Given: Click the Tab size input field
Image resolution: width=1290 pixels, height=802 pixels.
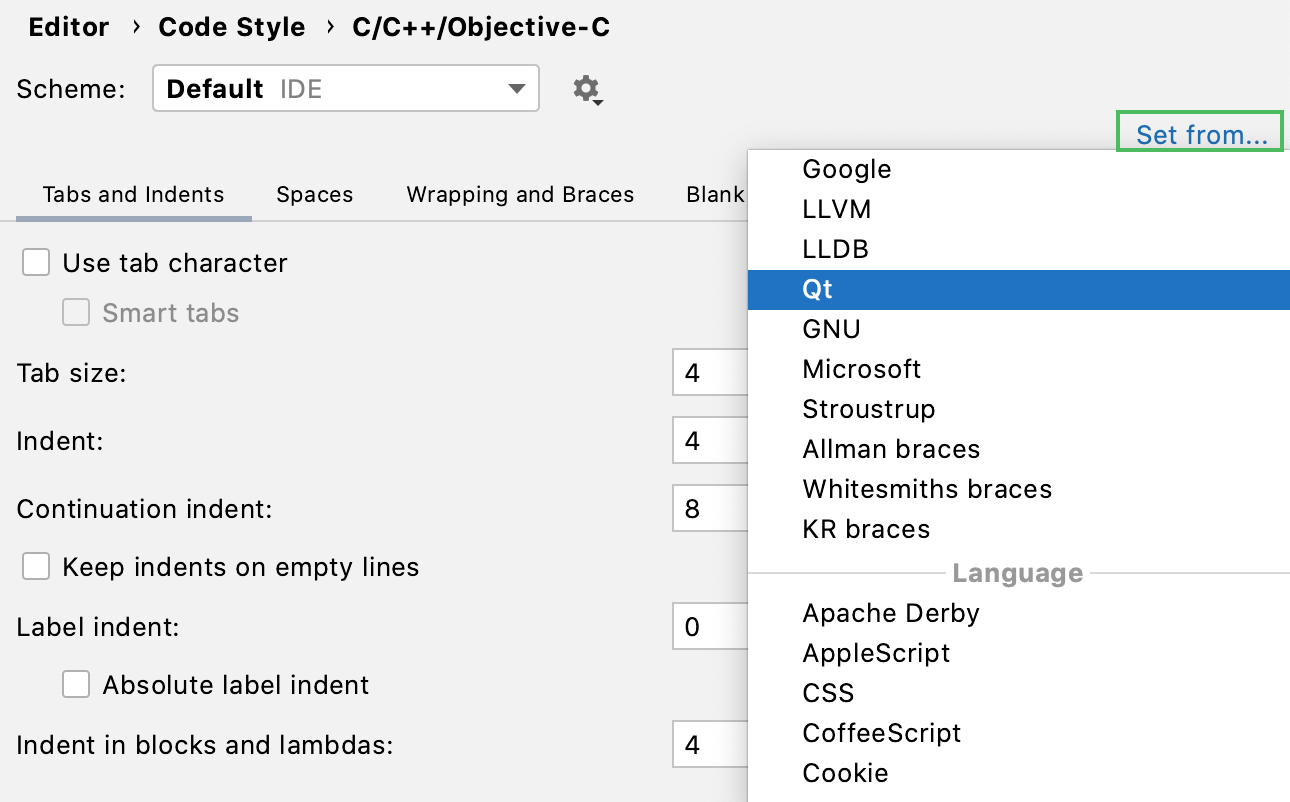Looking at the screenshot, I should point(710,374).
